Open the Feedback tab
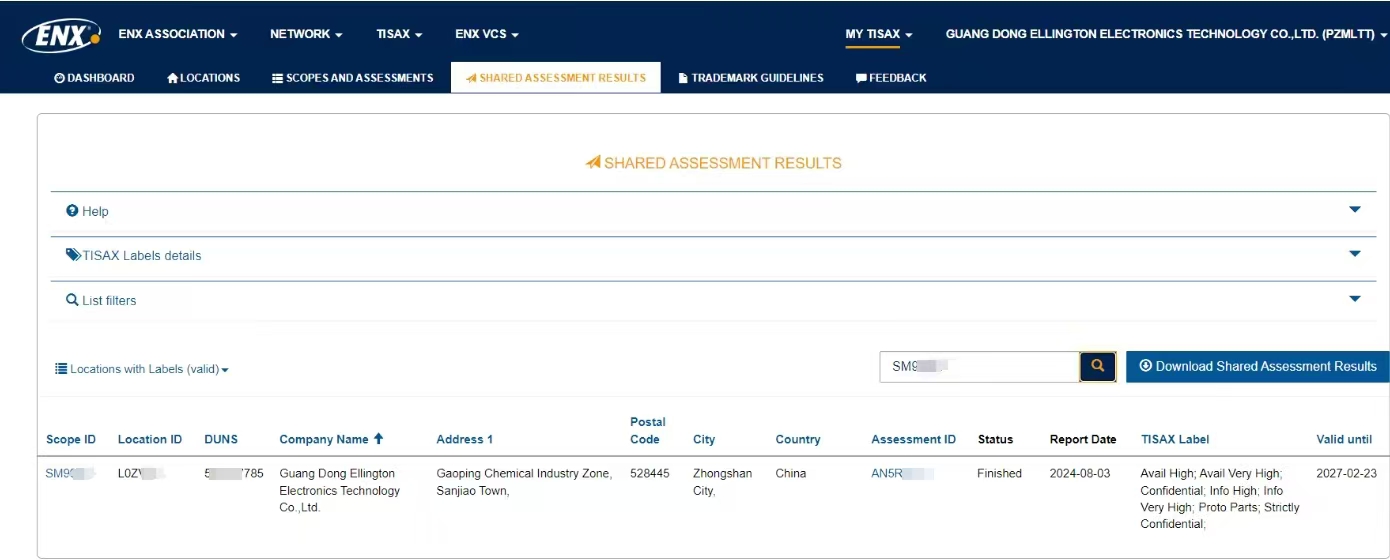The width and height of the screenshot is (1390, 560). tap(891, 78)
